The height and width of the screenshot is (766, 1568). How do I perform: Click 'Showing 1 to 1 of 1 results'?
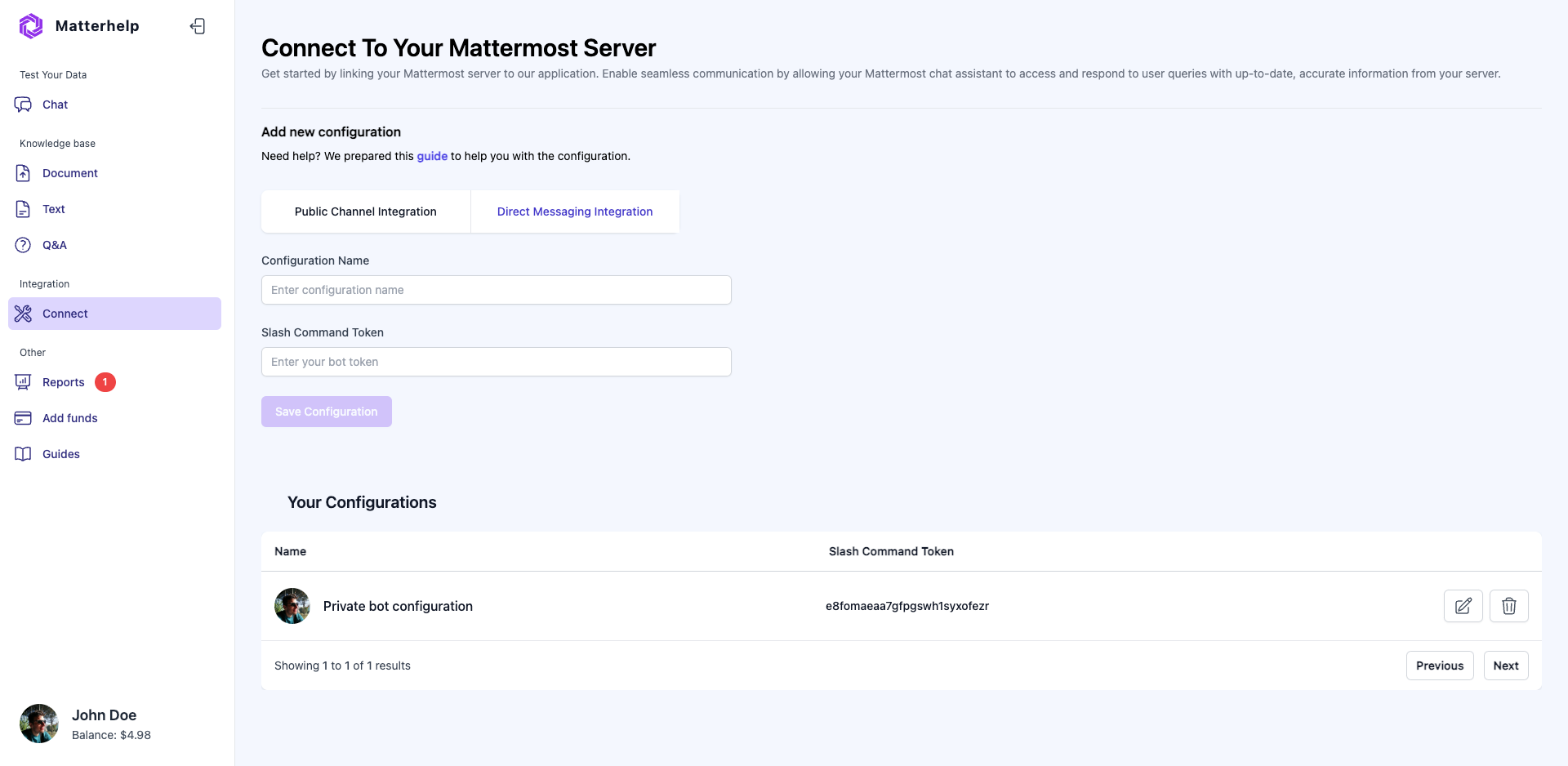tap(342, 666)
